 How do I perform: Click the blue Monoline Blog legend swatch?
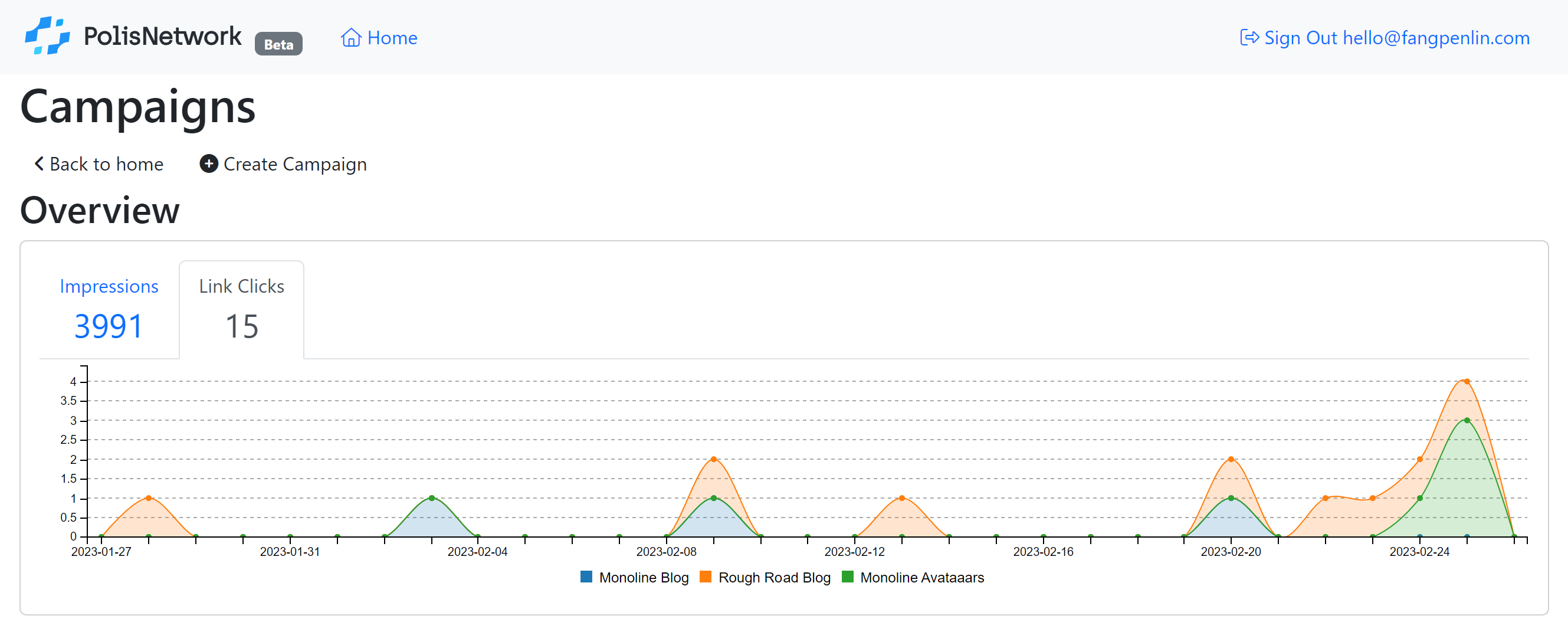(x=586, y=577)
